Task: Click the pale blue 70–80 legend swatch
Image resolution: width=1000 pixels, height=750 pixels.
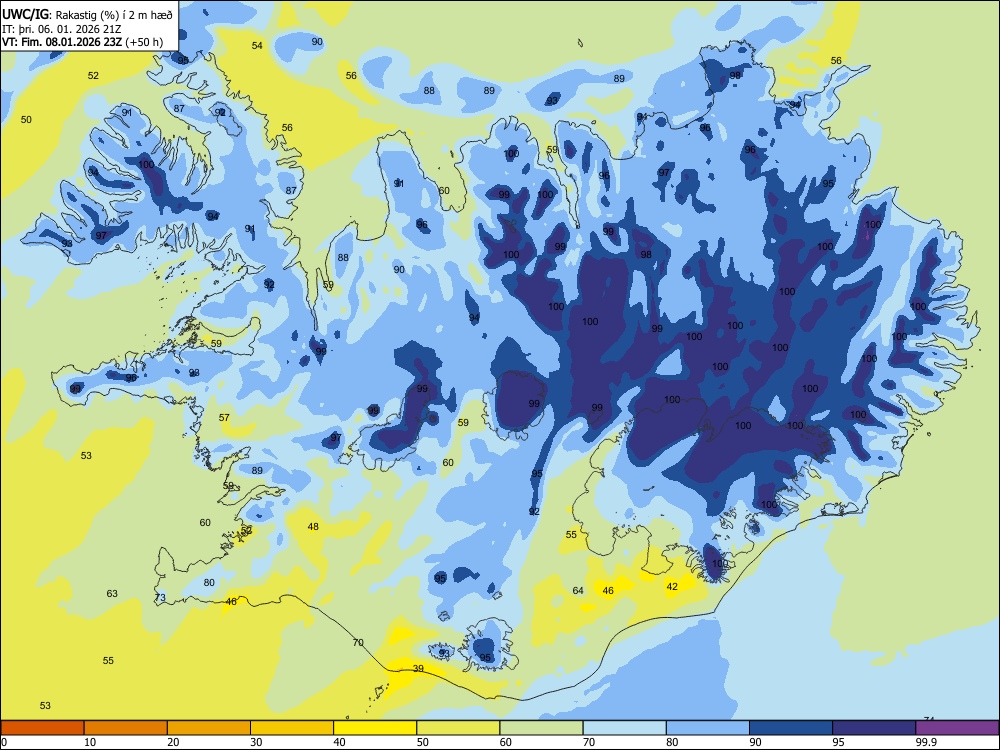Action: click(624, 728)
